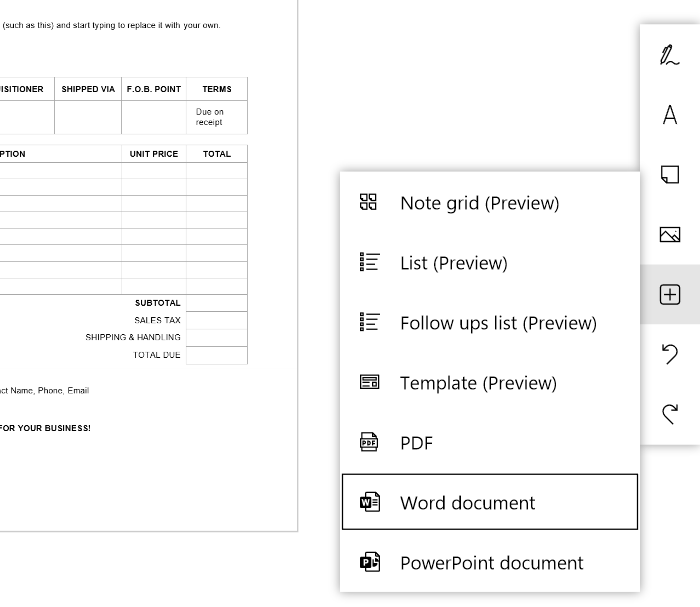Redo the last action
This screenshot has height=607, width=700.
click(x=670, y=414)
